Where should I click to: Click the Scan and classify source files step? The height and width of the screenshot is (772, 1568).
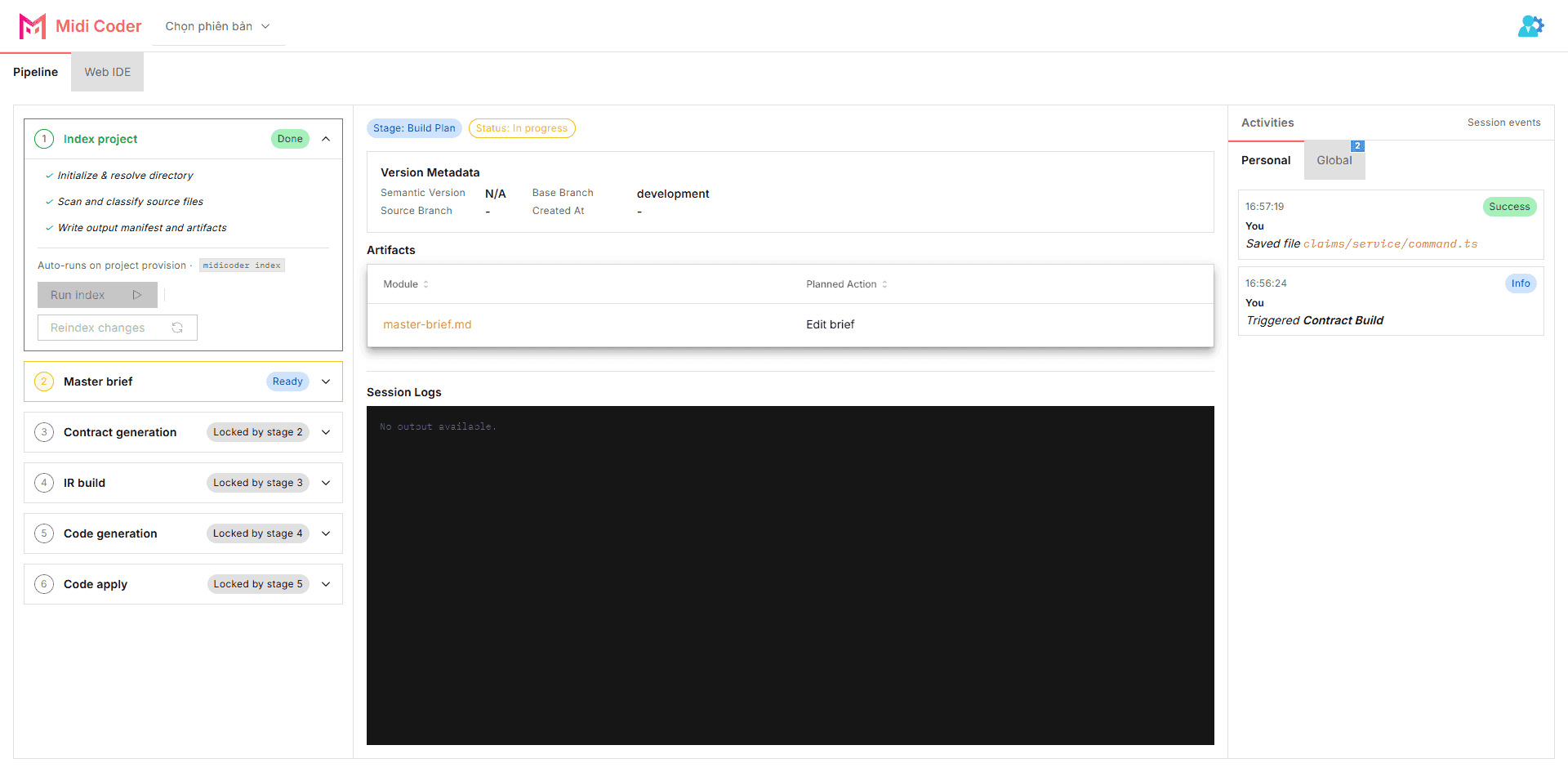pyautogui.click(x=130, y=202)
